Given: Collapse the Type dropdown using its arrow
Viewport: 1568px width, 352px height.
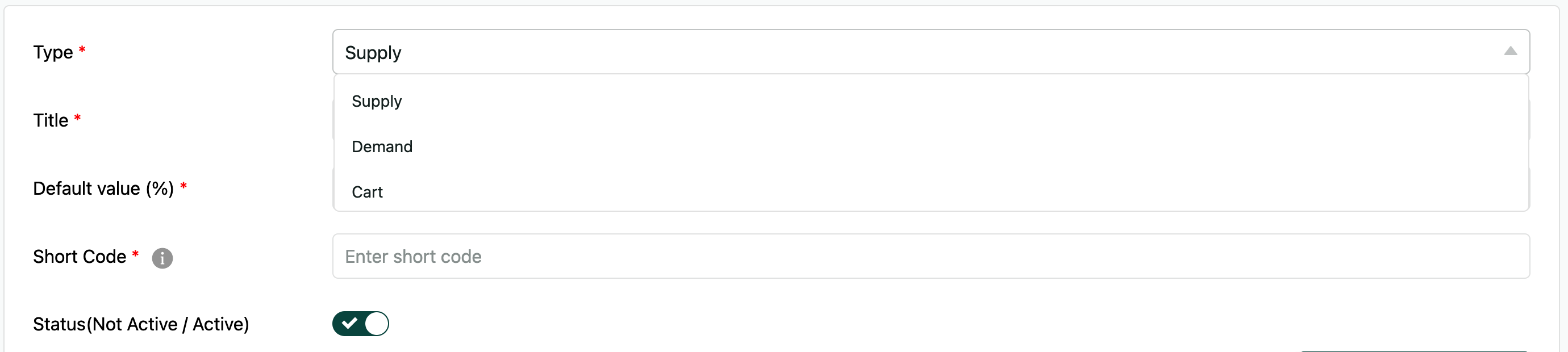Looking at the screenshot, I should pos(1510,52).
